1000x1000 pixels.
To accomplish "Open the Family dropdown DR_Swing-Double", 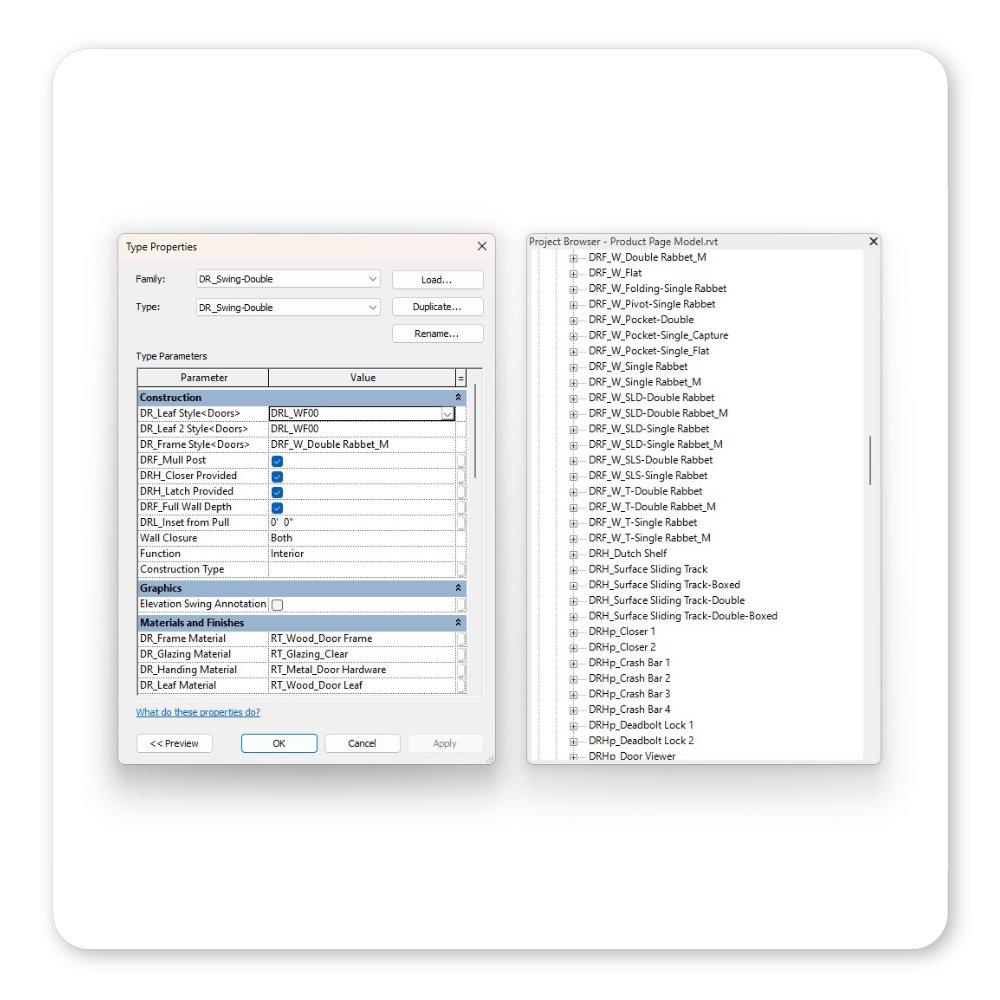I will (288, 279).
